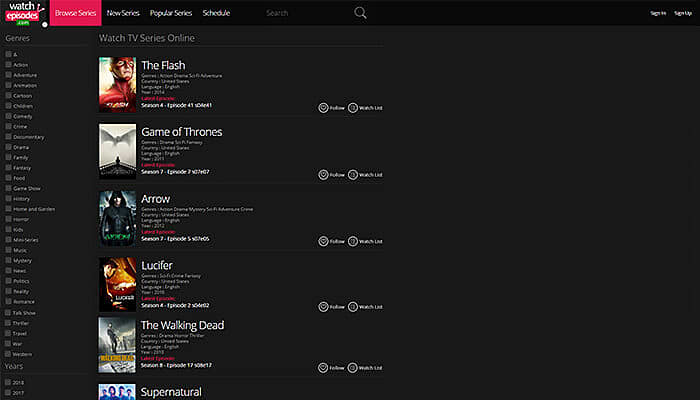Open Walking Dead Season 8 Episode 17
Screen dimensions: 700x400
(x=176, y=365)
